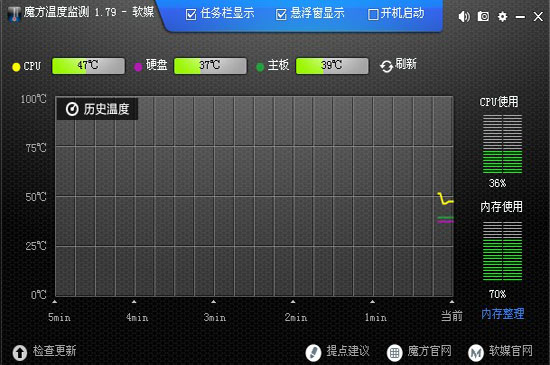Open 魔方官网 via its grid icon
550x365 pixels.
[394, 352]
